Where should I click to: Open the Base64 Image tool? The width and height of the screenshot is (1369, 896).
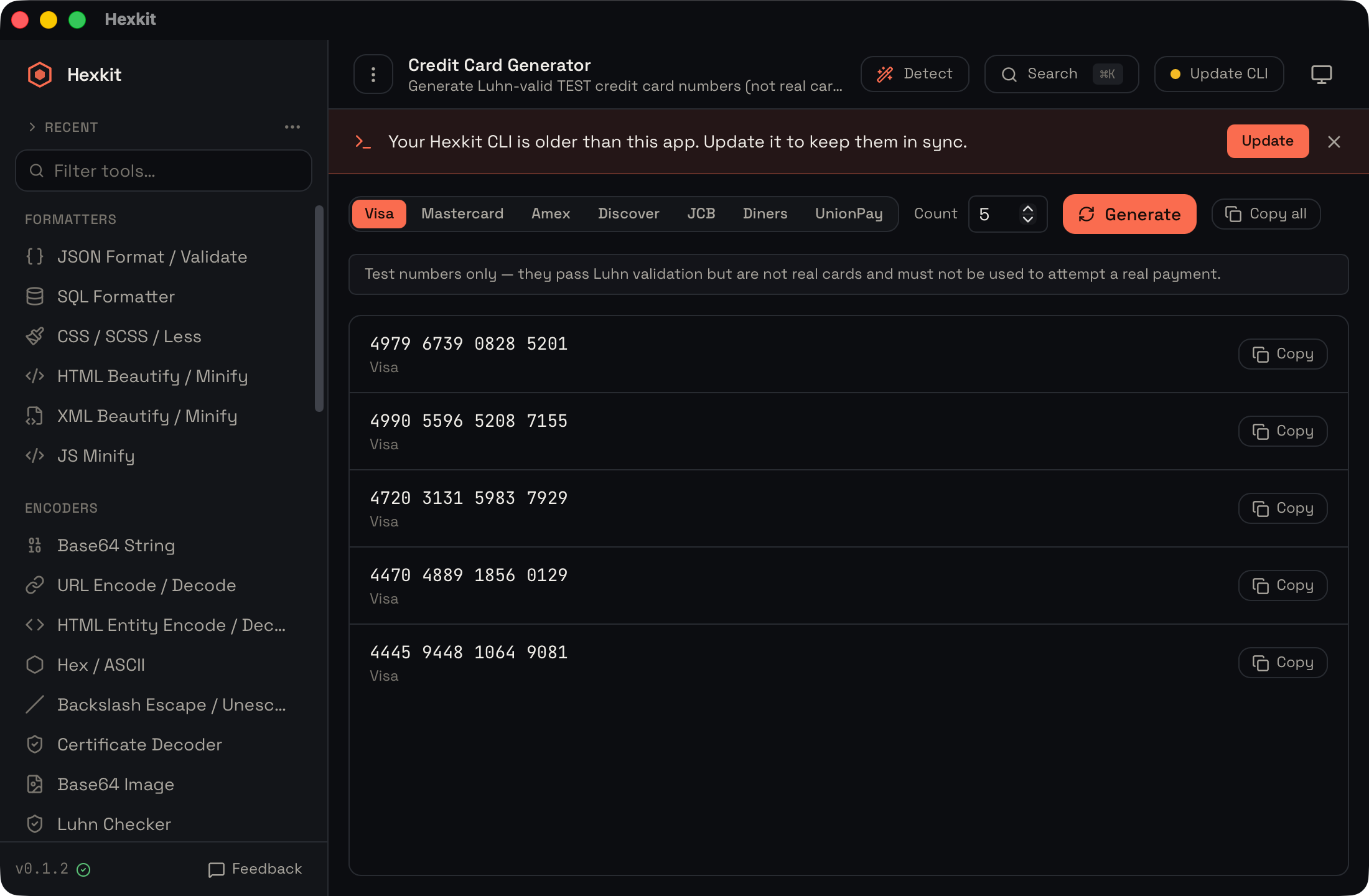point(164,785)
